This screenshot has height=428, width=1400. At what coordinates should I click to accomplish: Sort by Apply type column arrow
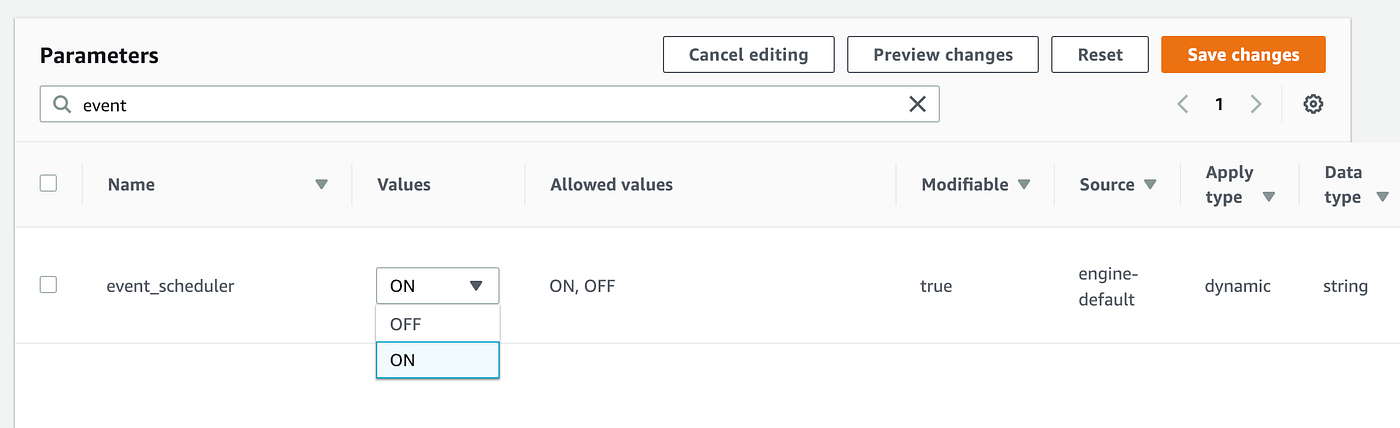(1268, 197)
